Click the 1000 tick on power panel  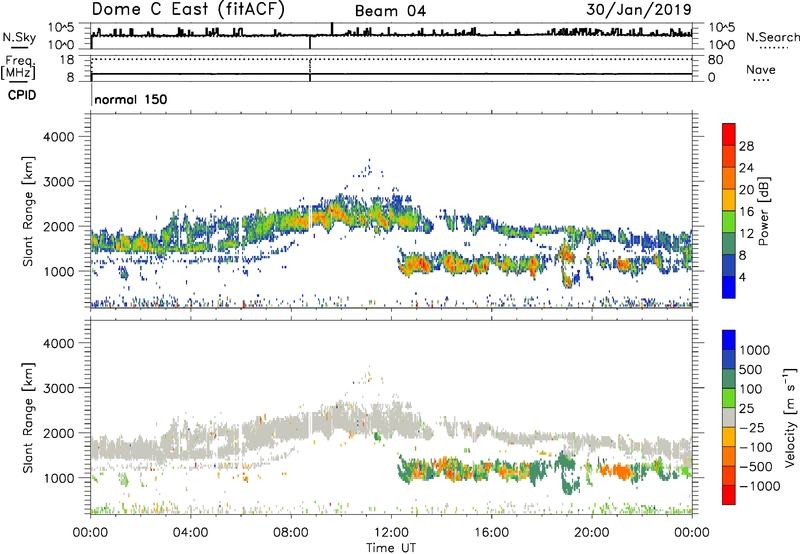(x=59, y=271)
